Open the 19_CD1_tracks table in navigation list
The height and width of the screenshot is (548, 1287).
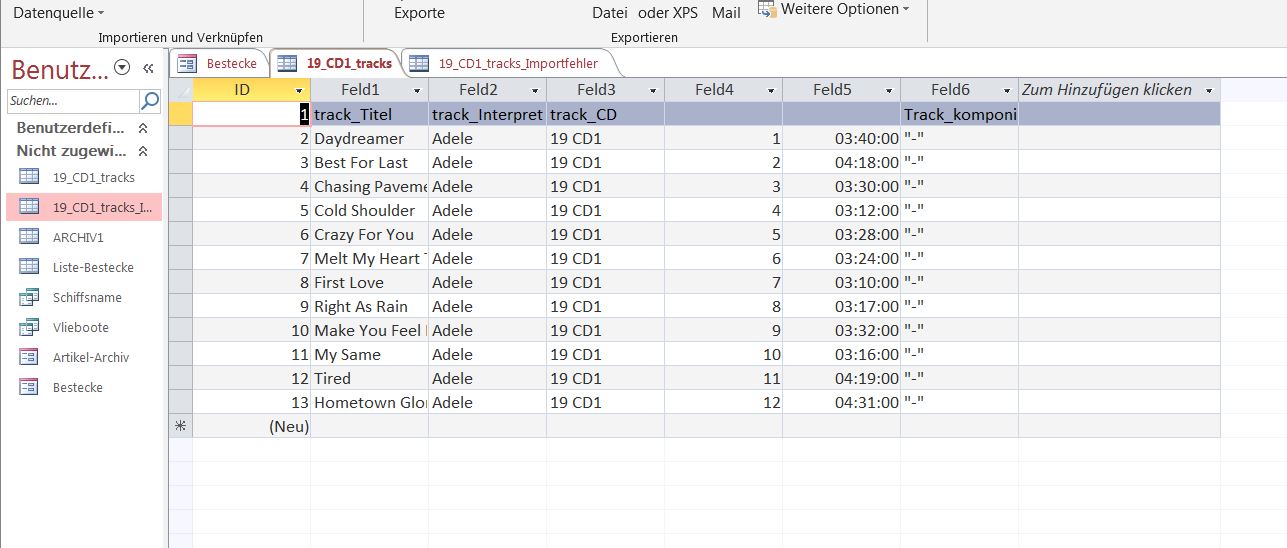point(93,177)
